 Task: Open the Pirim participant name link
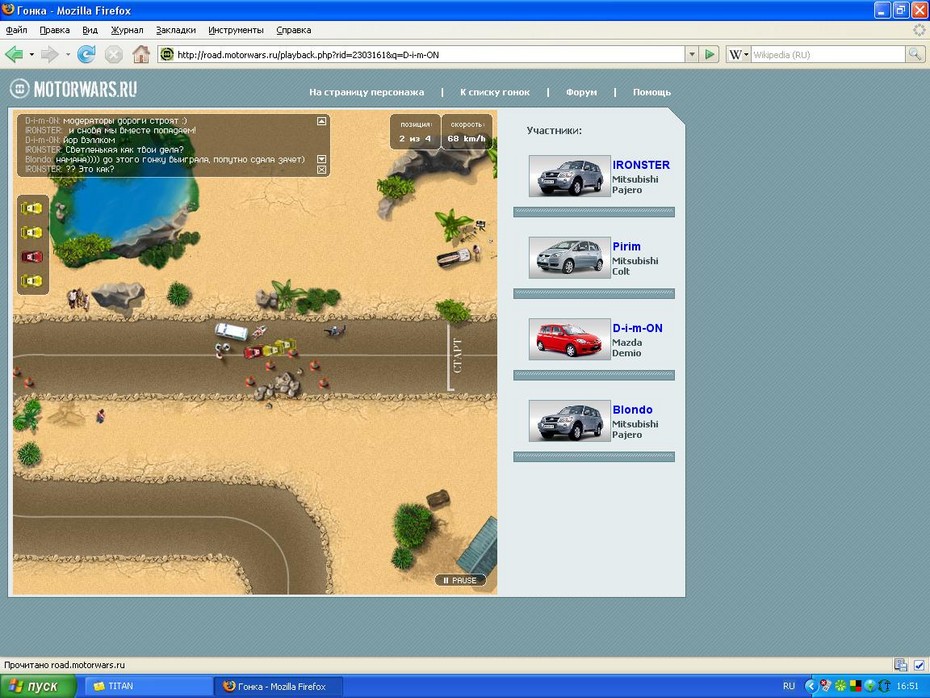coord(626,246)
